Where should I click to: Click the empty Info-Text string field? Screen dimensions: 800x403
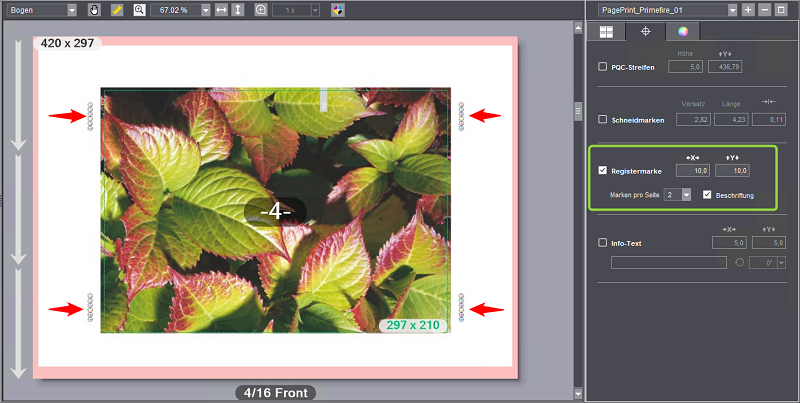tap(669, 262)
